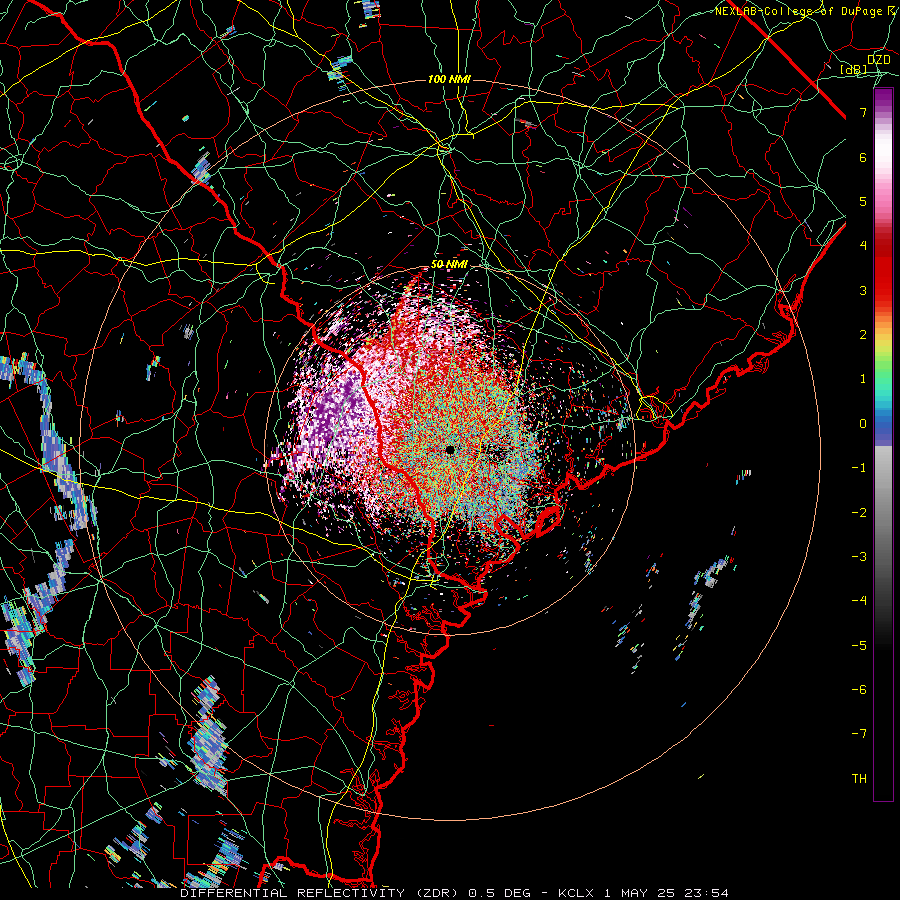Click the 0 value on the color scale
900x900 pixels.
tap(863, 424)
